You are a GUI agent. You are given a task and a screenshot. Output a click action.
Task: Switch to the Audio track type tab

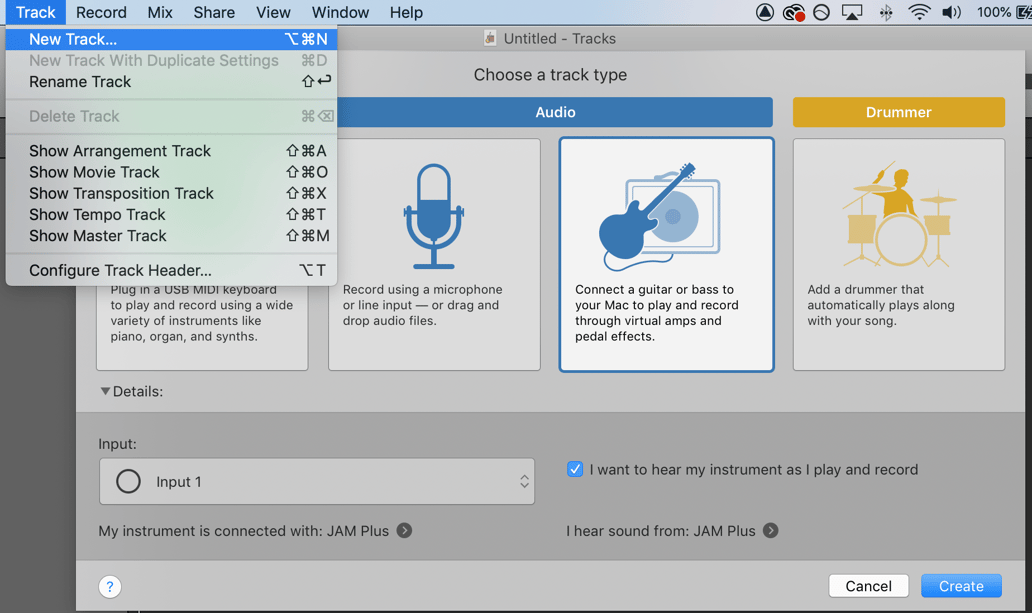pos(556,111)
